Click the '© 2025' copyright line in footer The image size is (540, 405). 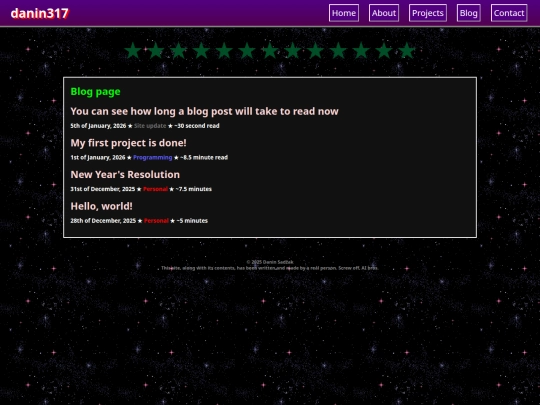(x=270, y=262)
